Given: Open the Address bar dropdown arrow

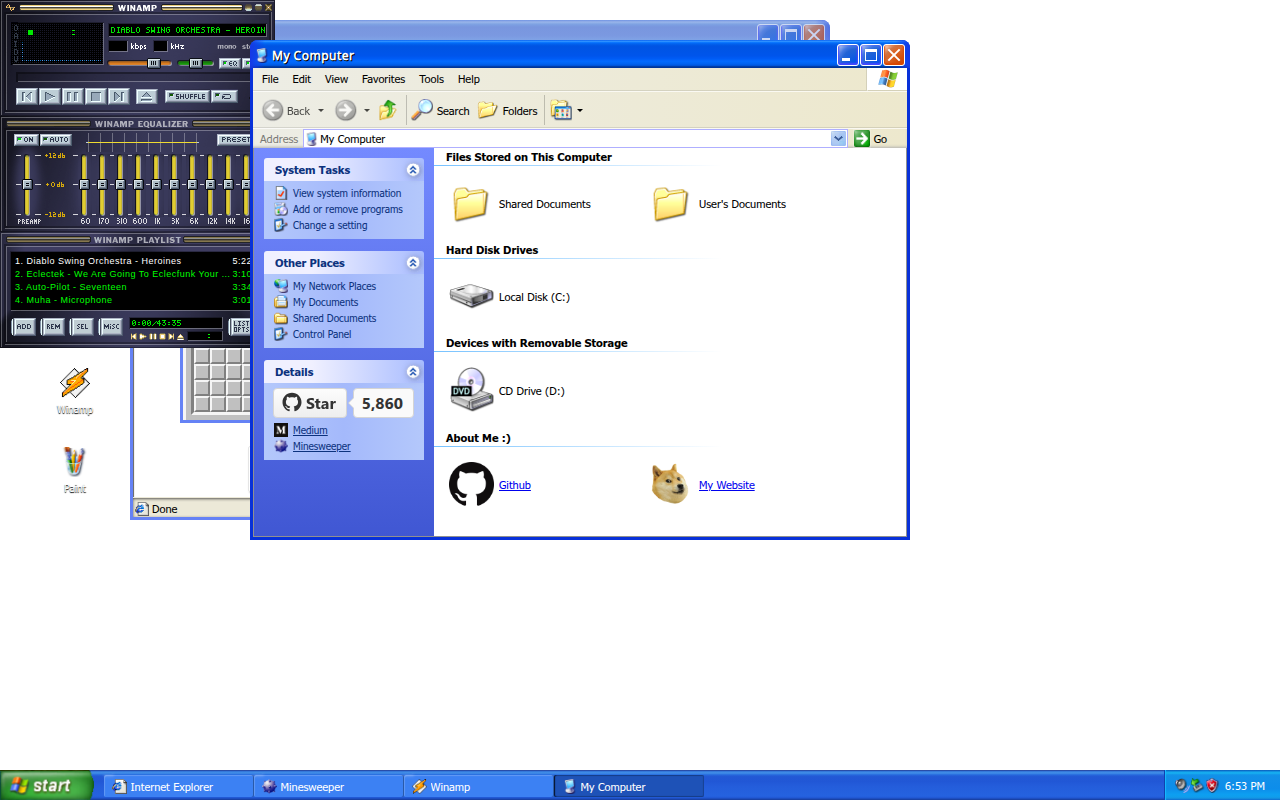Looking at the screenshot, I should coord(839,139).
